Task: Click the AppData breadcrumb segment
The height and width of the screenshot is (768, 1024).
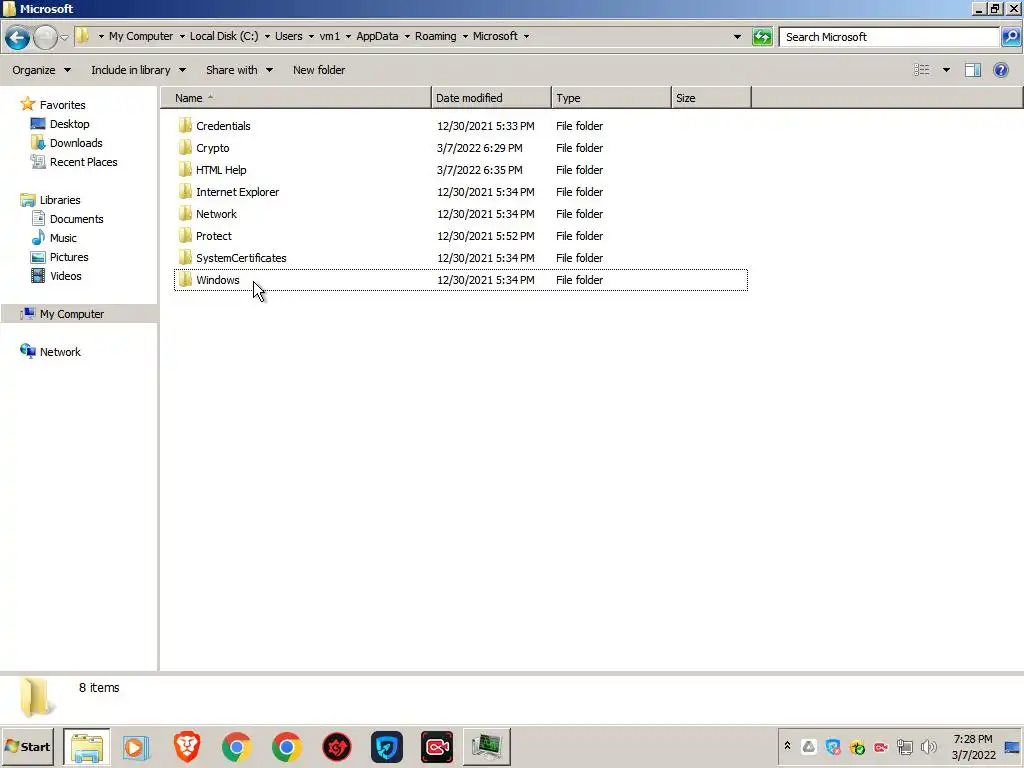Action: [377, 36]
